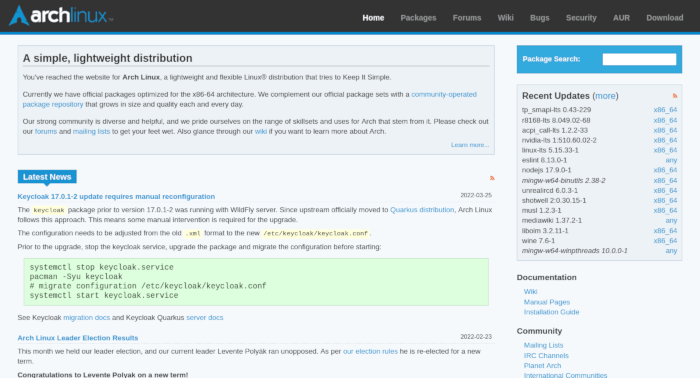Open the Keycloak 17.0.1-2 update news headline
Viewport: 700px width, 378px height.
tap(116, 196)
